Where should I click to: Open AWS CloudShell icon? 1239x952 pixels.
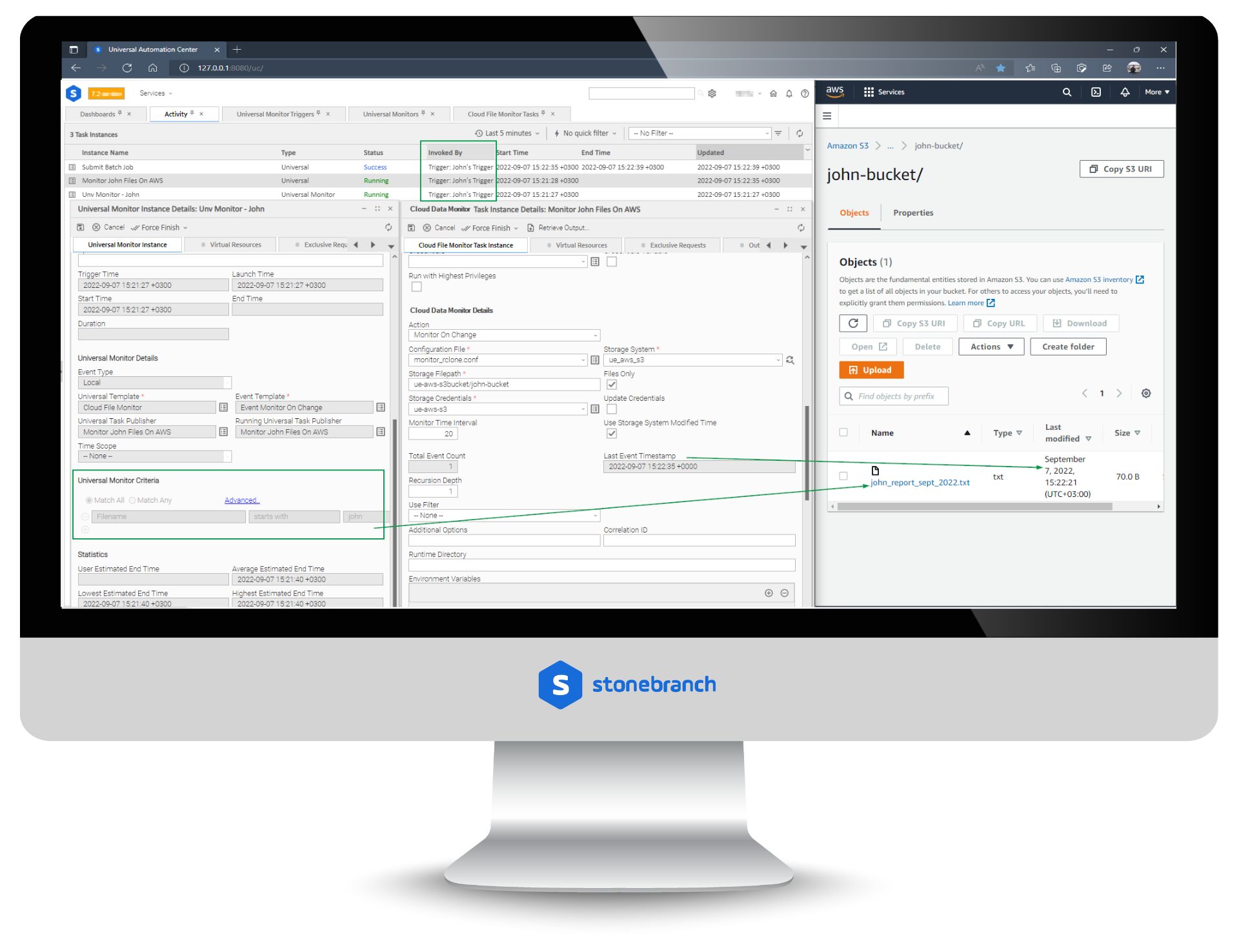[x=1096, y=92]
